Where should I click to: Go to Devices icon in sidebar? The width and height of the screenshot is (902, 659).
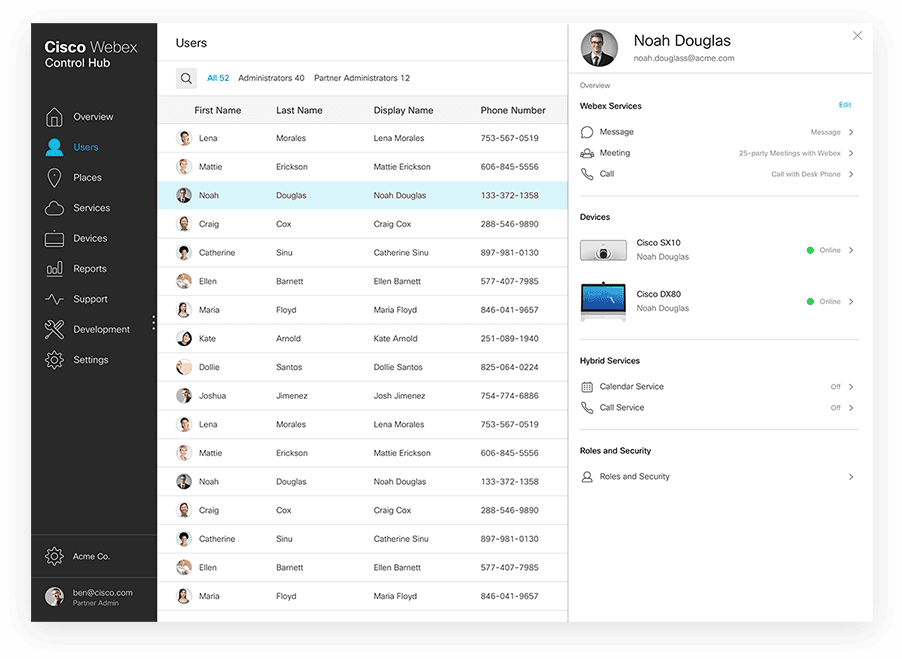click(x=54, y=239)
